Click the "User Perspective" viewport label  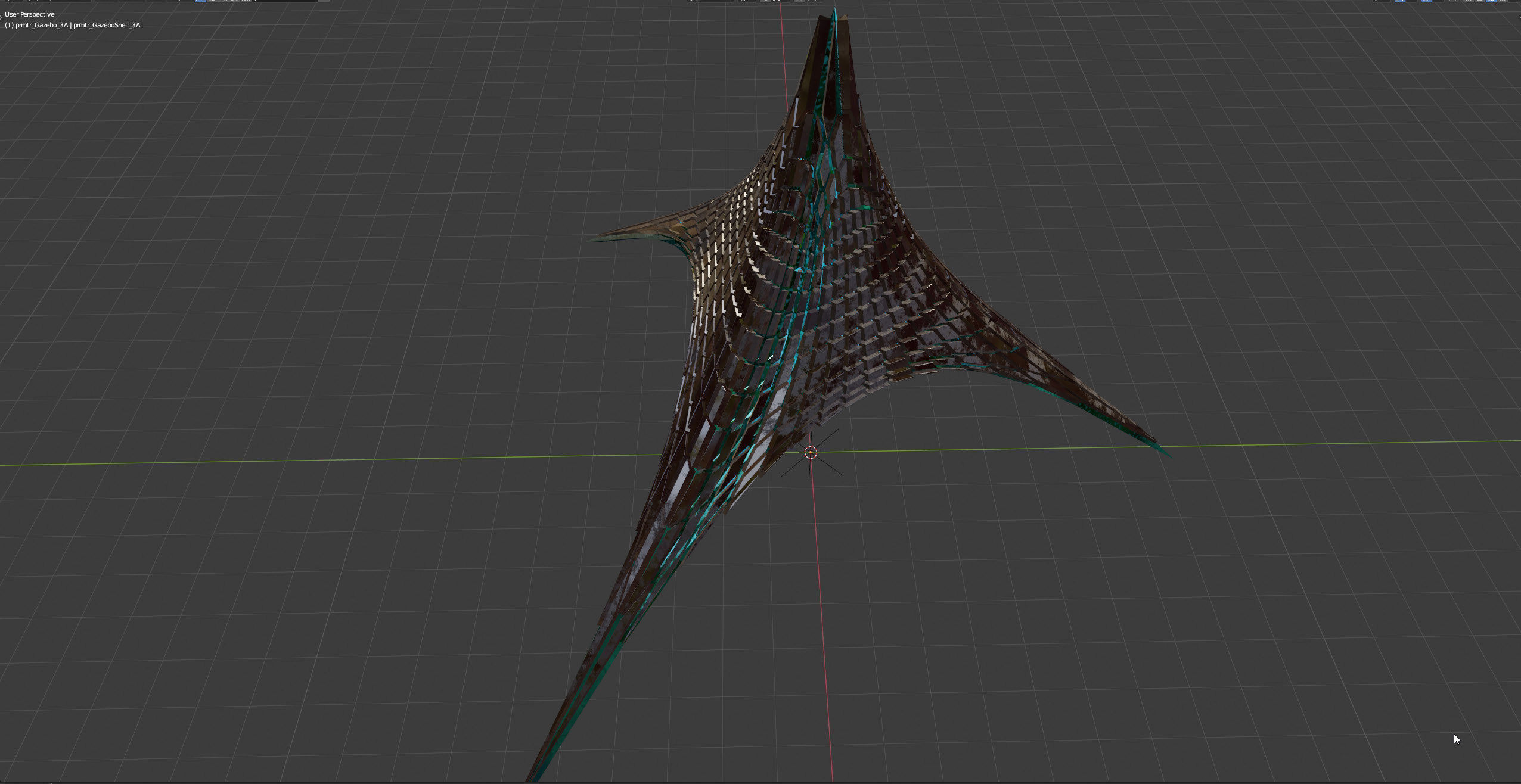coord(29,14)
